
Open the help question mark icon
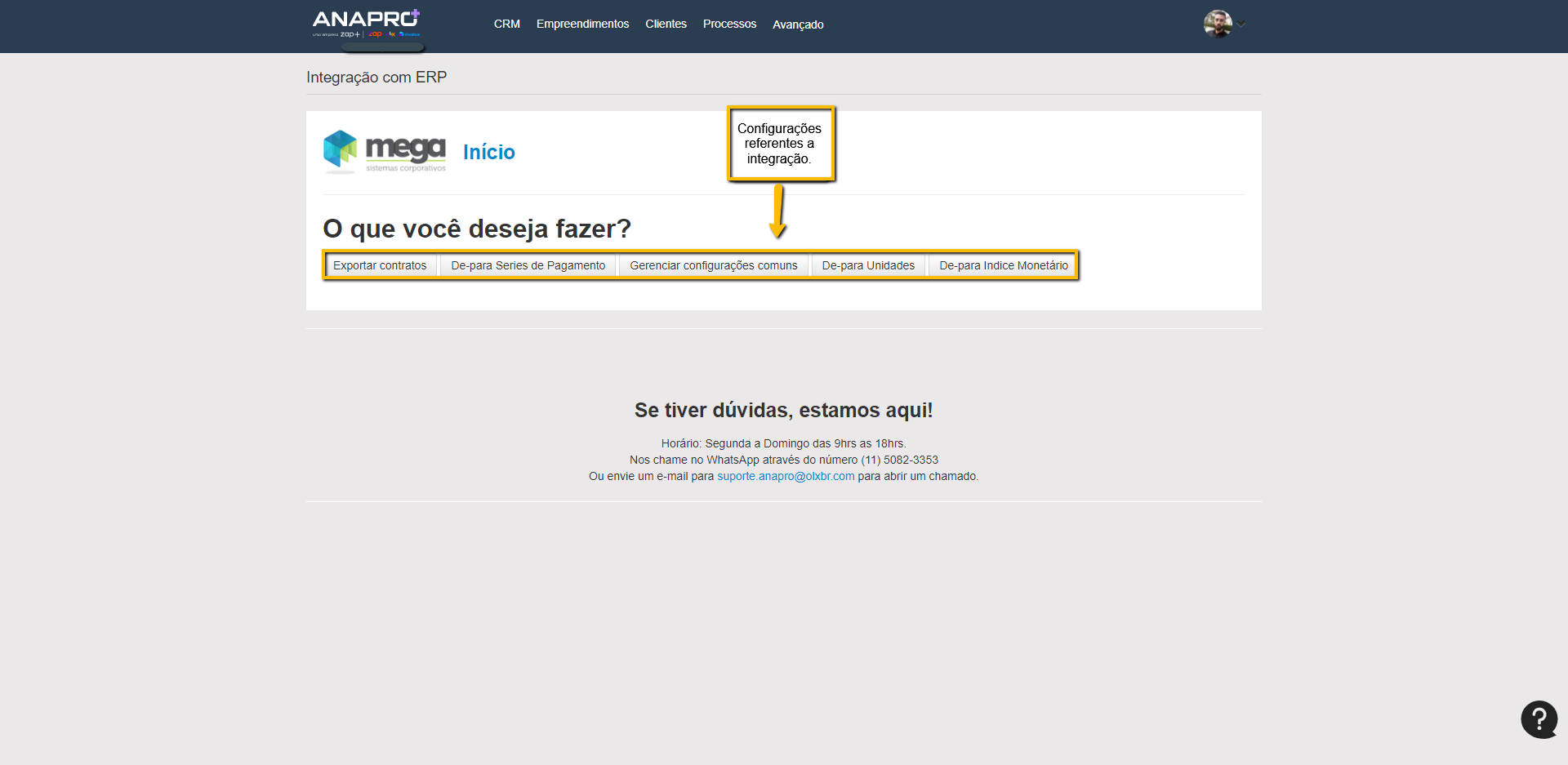tap(1539, 719)
